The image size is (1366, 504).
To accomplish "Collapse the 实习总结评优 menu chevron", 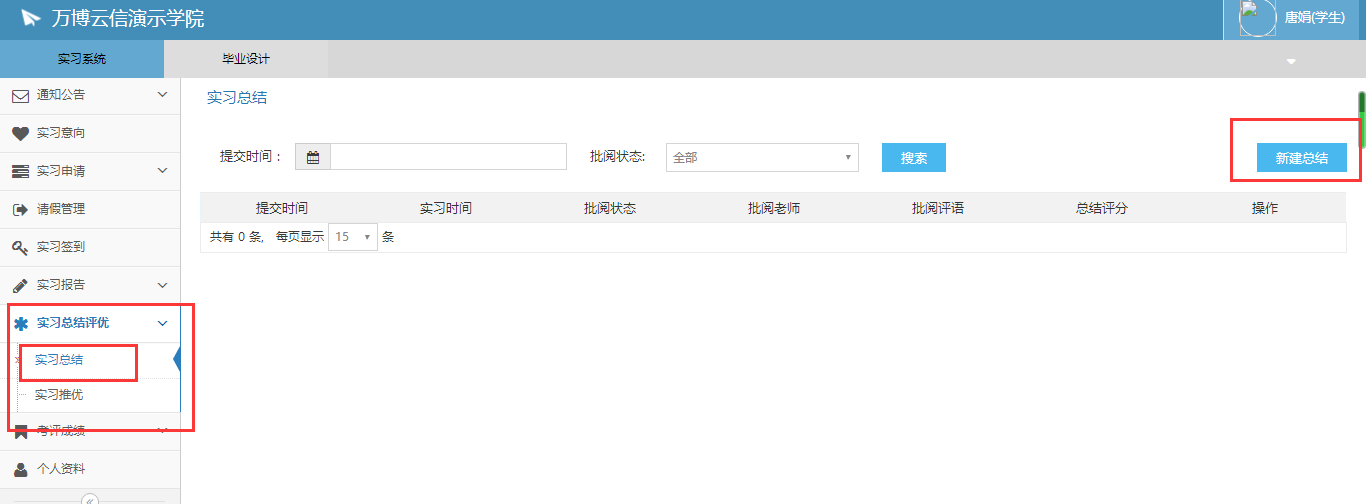I will [x=163, y=323].
